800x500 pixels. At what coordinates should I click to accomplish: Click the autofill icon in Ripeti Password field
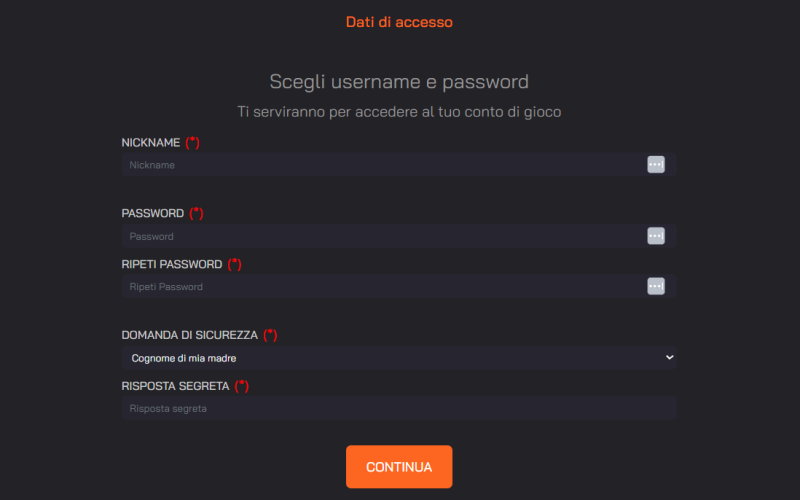pos(655,286)
